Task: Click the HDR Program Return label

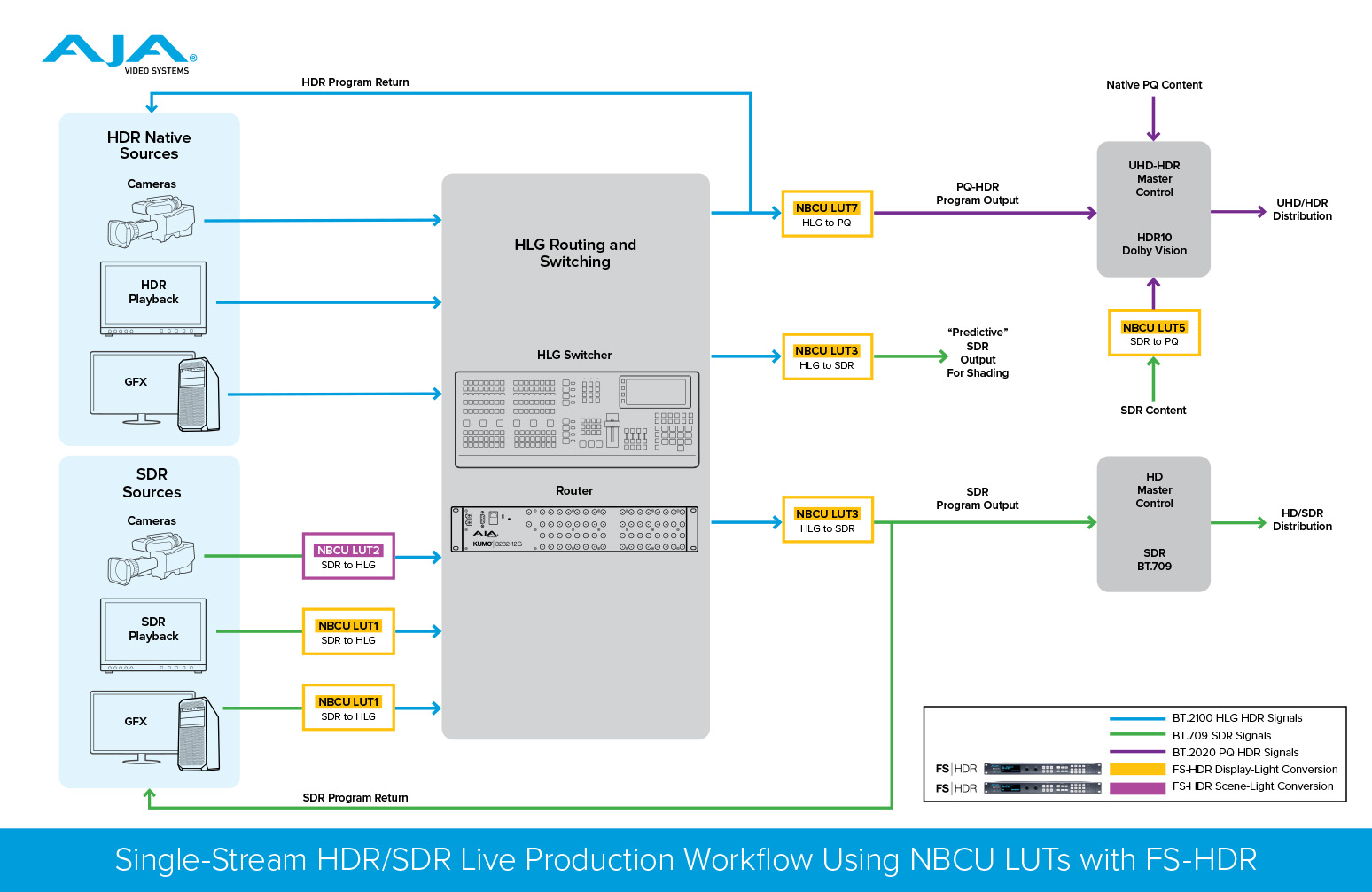Action: [x=355, y=82]
